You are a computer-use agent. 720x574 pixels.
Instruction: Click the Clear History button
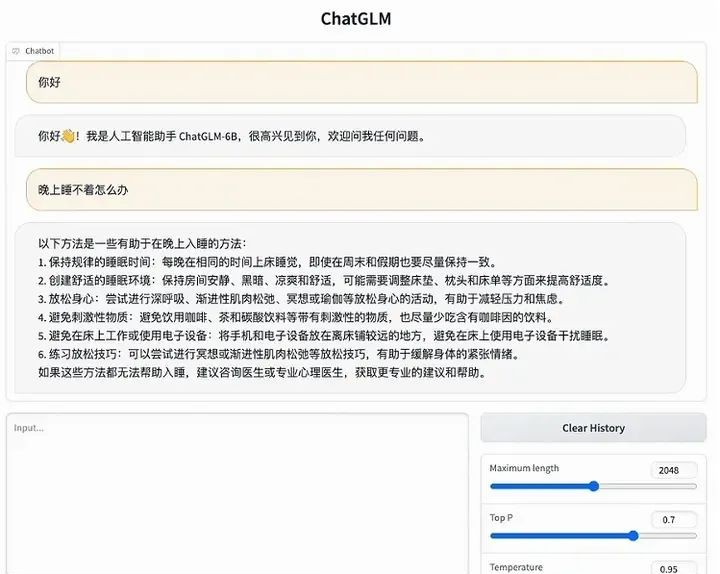pyautogui.click(x=593, y=428)
